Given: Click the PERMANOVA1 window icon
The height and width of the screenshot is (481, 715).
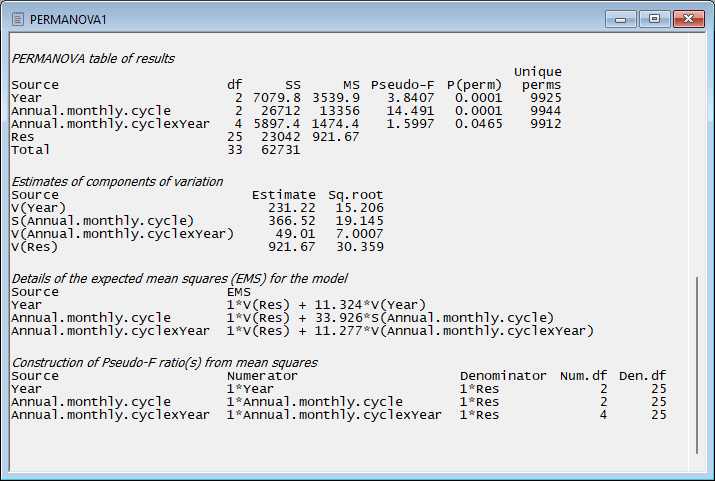Looking at the screenshot, I should click(17, 19).
